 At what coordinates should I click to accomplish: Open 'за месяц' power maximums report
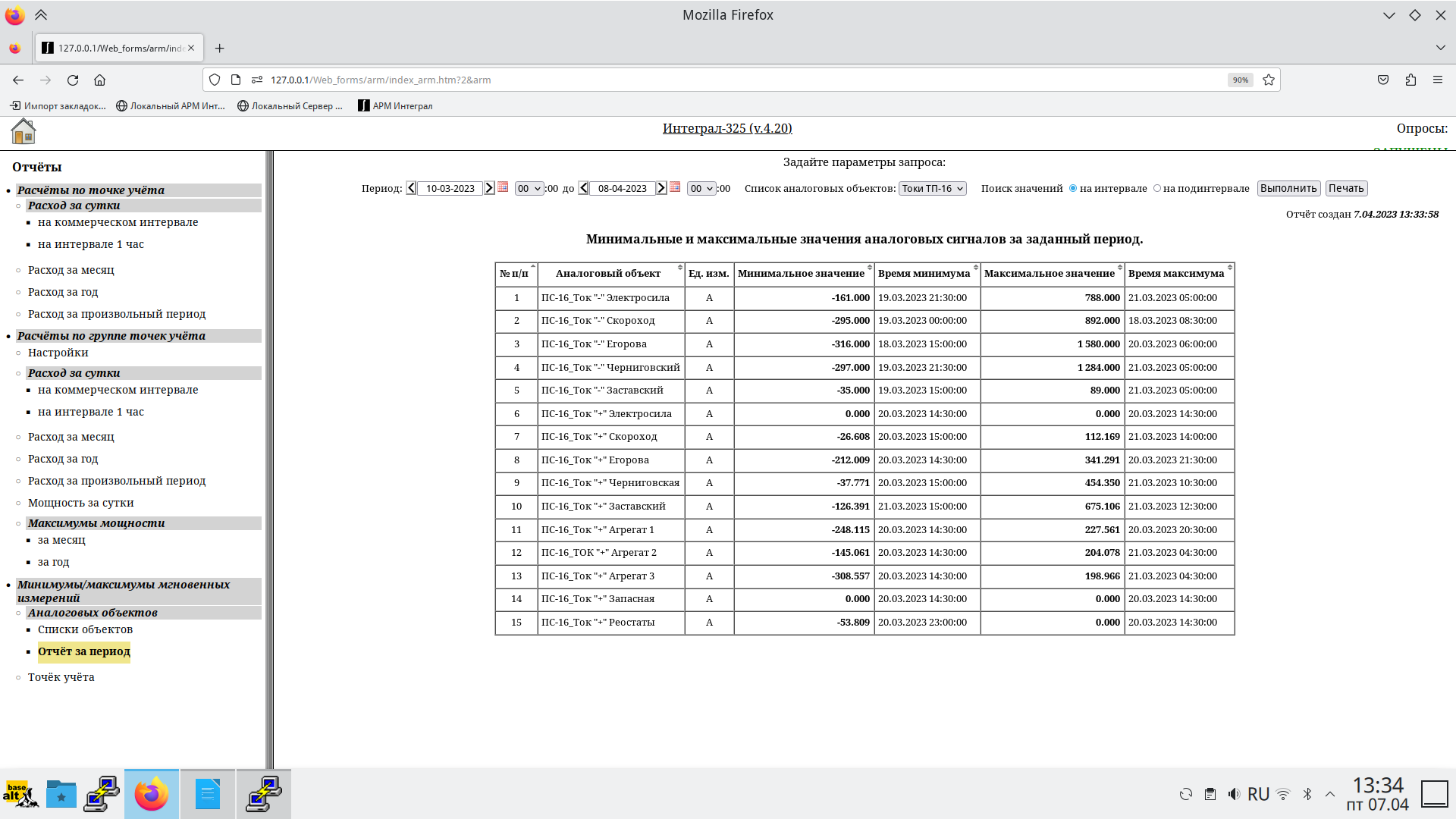click(61, 540)
